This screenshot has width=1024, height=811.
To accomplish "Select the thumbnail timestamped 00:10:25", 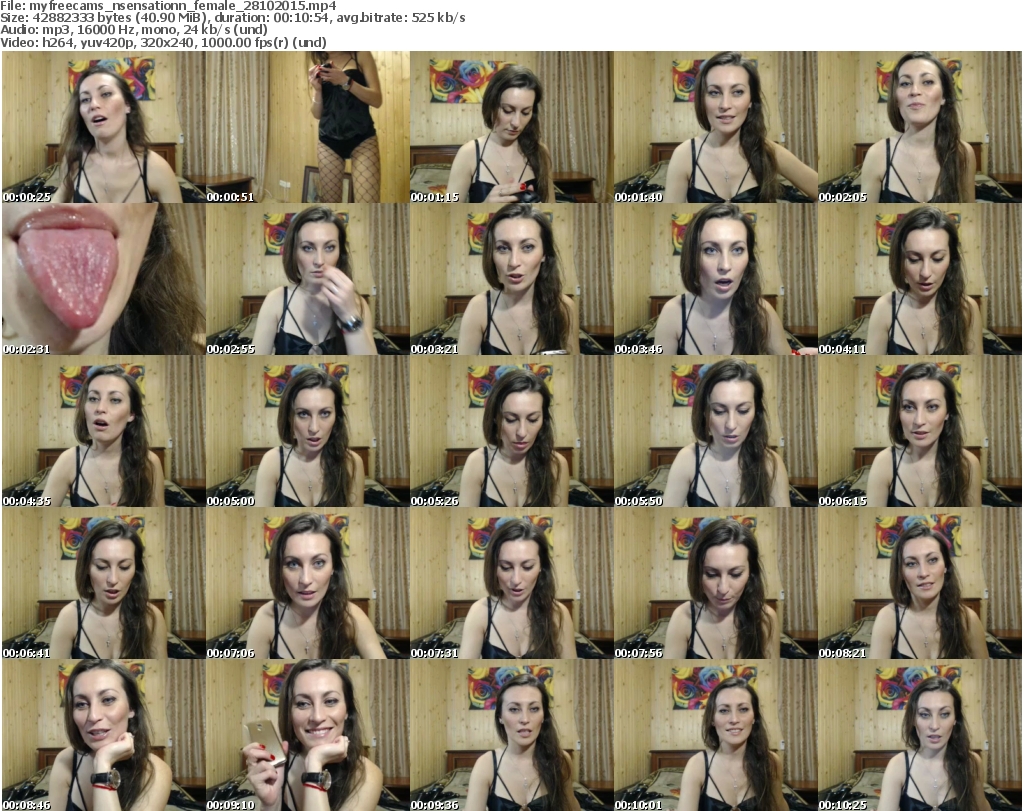I will (x=919, y=735).
